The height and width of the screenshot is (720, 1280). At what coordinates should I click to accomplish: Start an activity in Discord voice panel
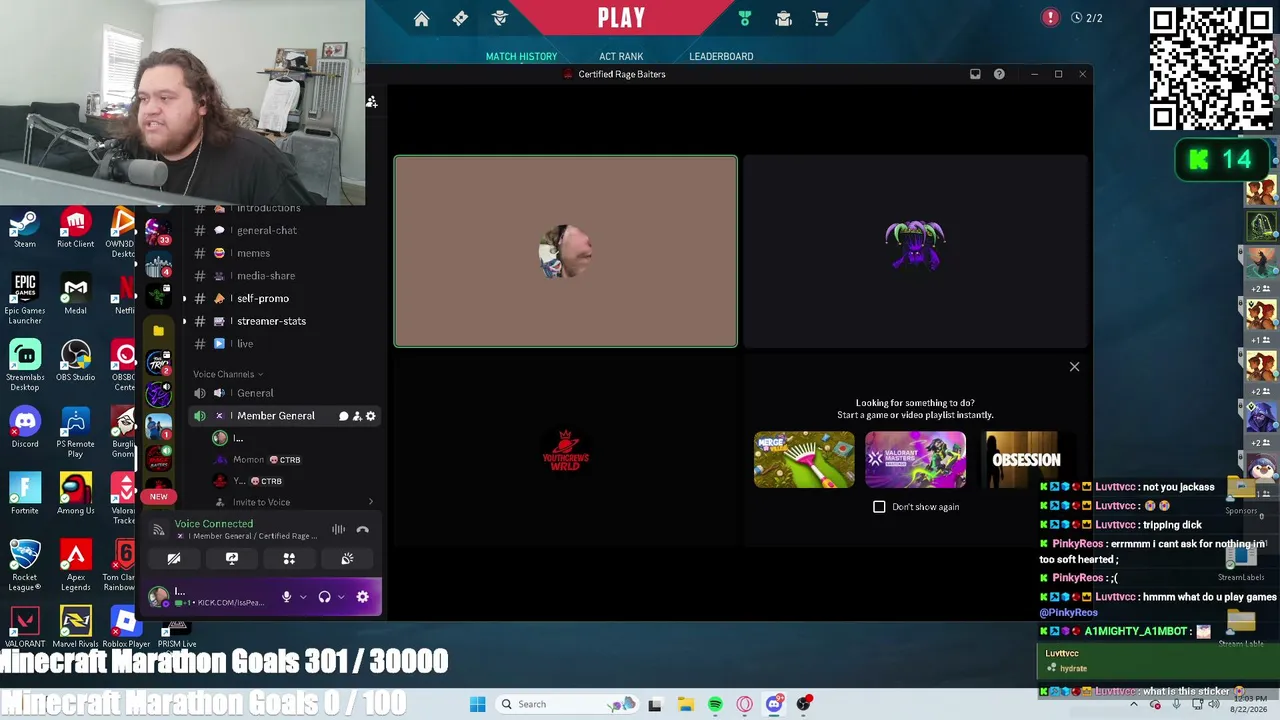pos(289,559)
